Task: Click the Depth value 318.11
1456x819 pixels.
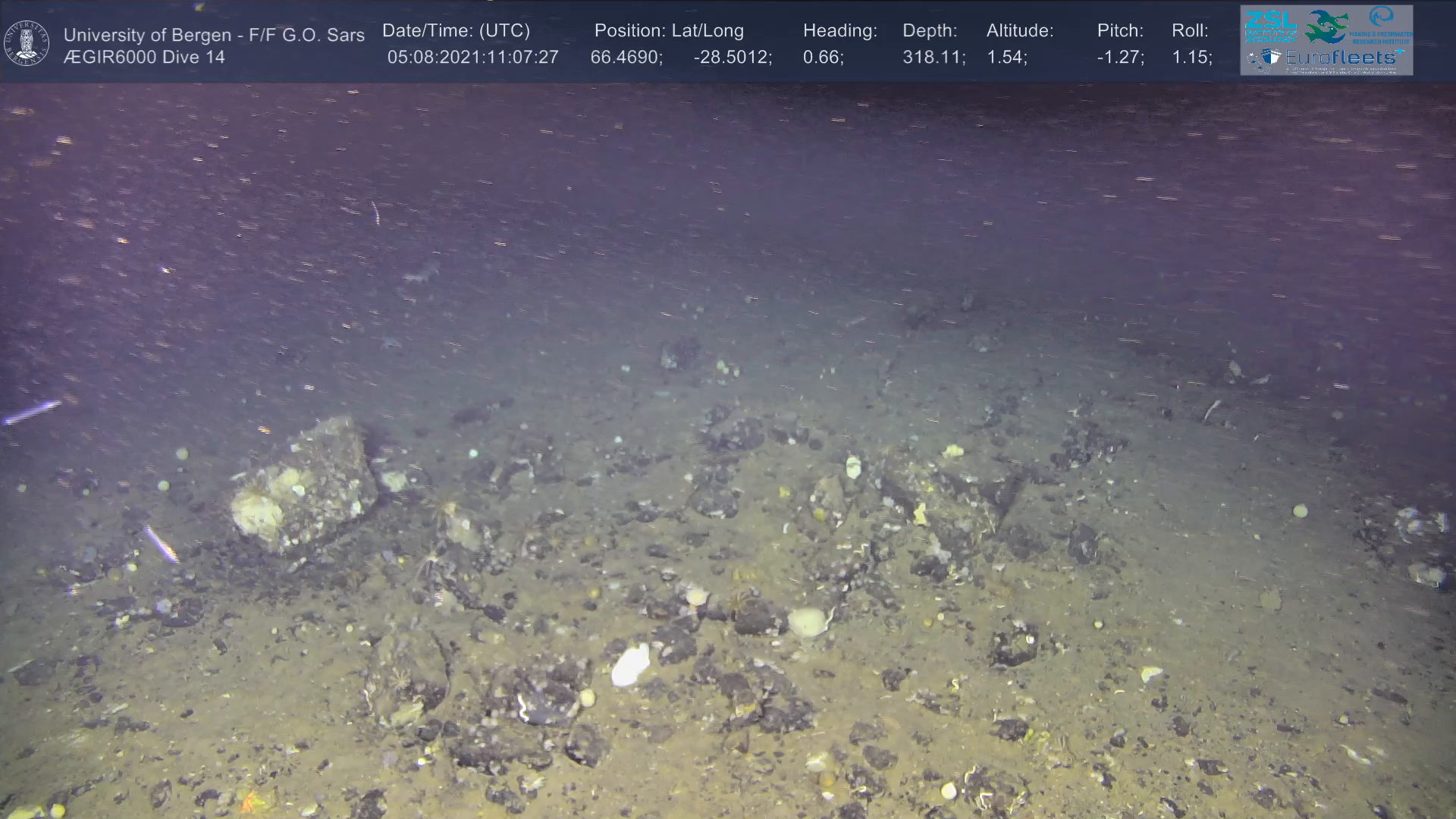Action: click(934, 58)
